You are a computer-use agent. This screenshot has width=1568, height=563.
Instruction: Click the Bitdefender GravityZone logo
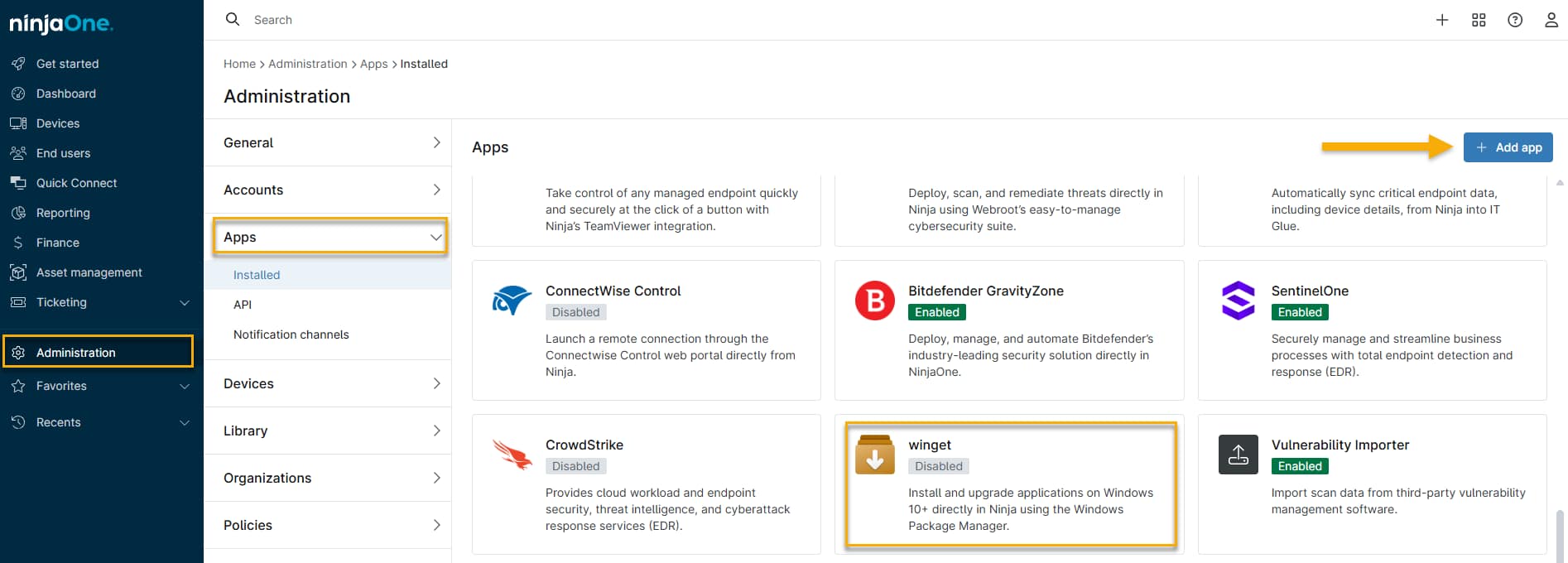click(x=874, y=301)
